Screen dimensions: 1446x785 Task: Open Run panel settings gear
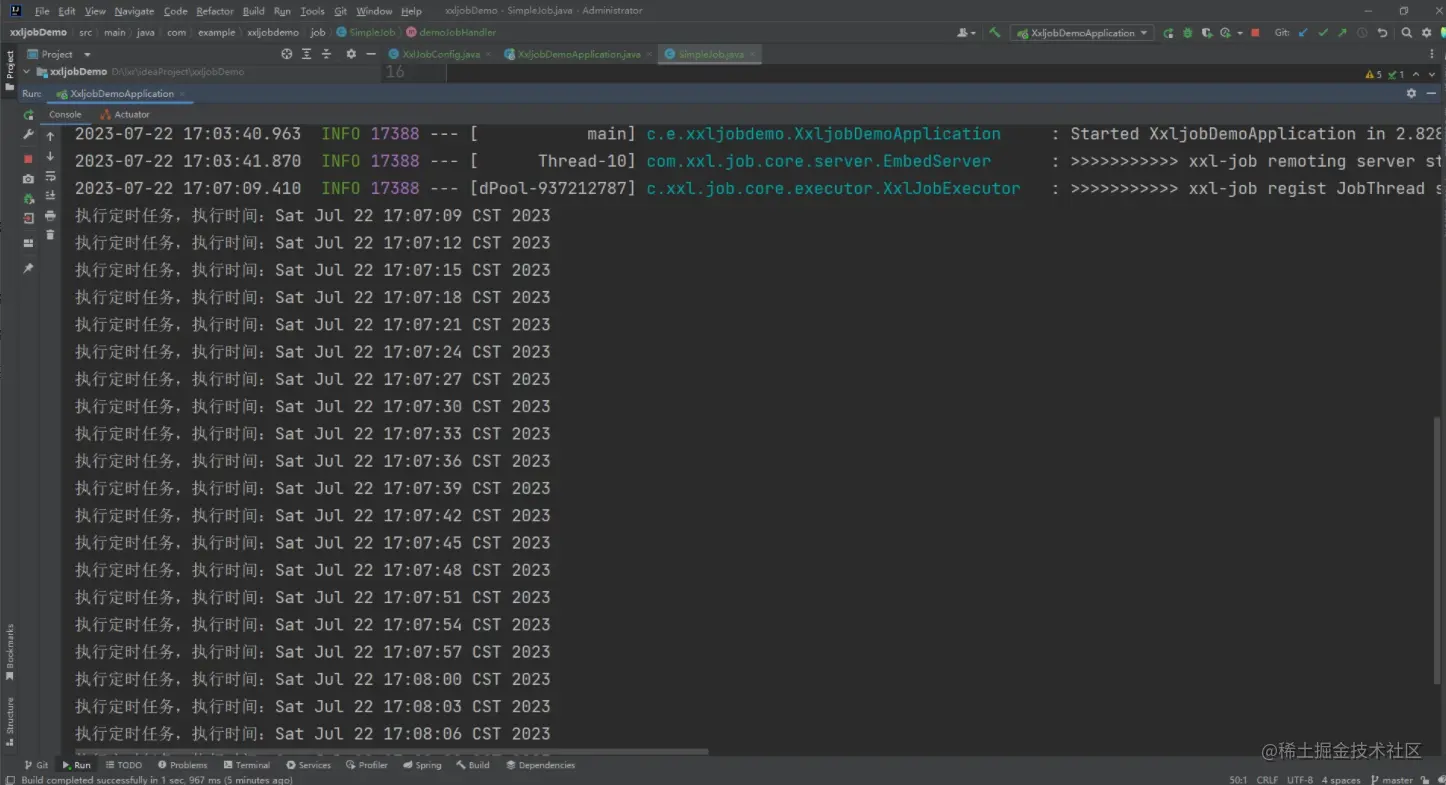(1411, 93)
